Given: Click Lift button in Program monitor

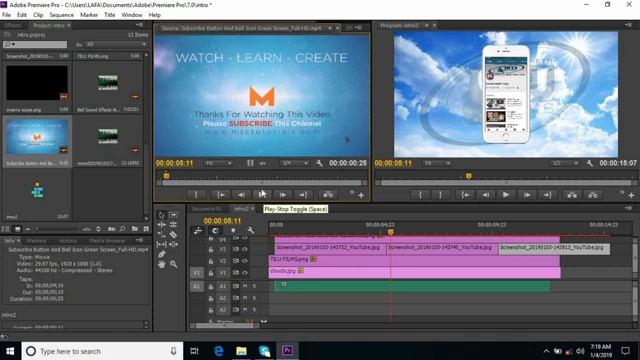Looking at the screenshot, I should [572, 195].
